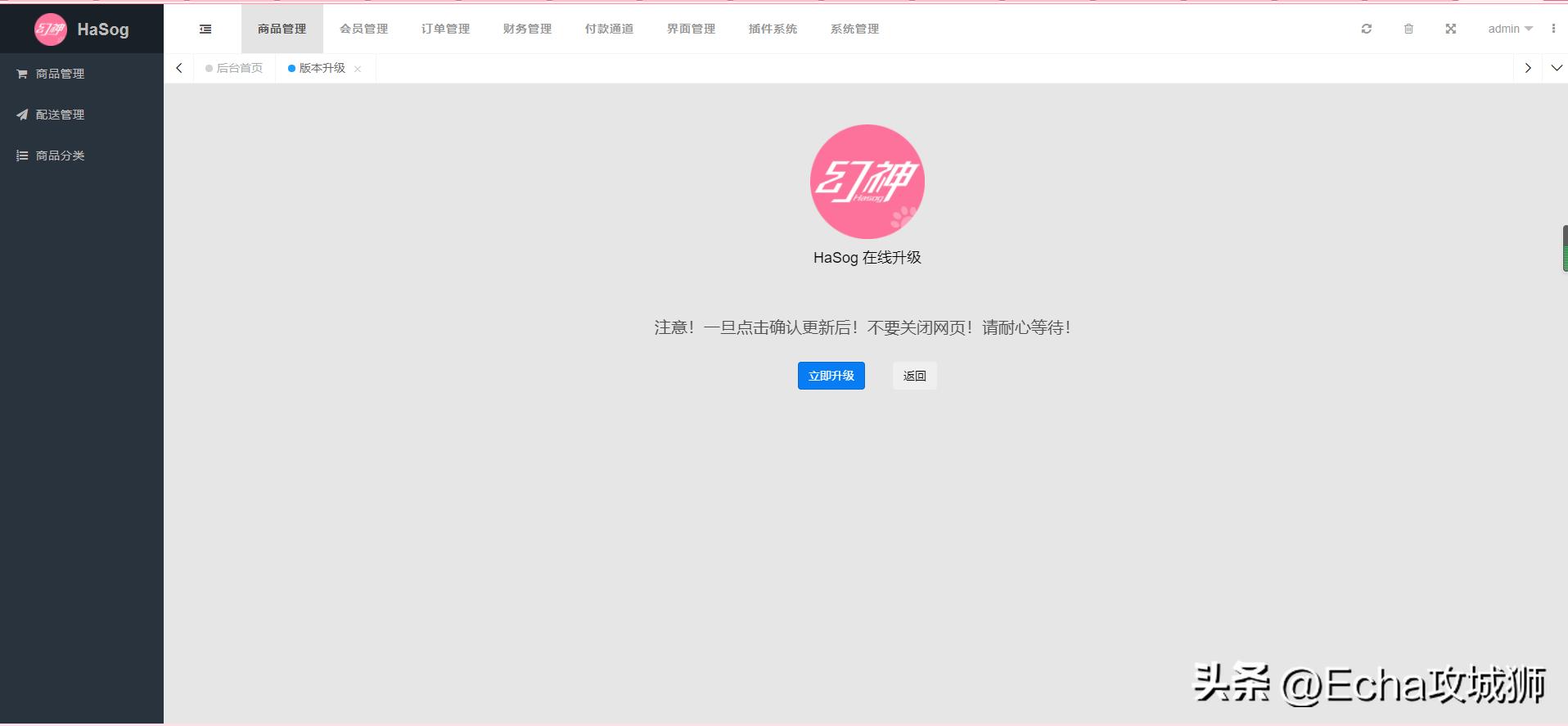
Task: Open 商品管理 top menu
Action: [x=282, y=29]
